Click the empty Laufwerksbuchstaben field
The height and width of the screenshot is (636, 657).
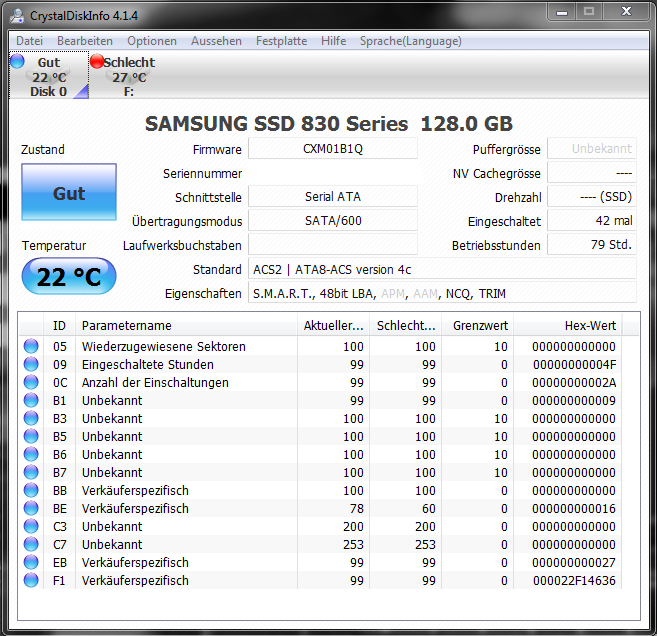[x=333, y=245]
